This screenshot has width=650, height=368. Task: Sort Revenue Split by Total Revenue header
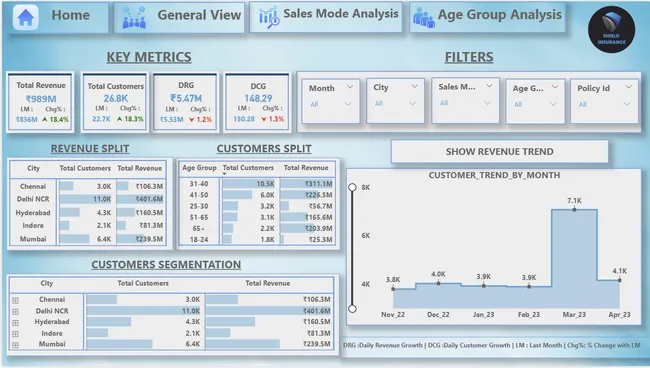pos(140,168)
